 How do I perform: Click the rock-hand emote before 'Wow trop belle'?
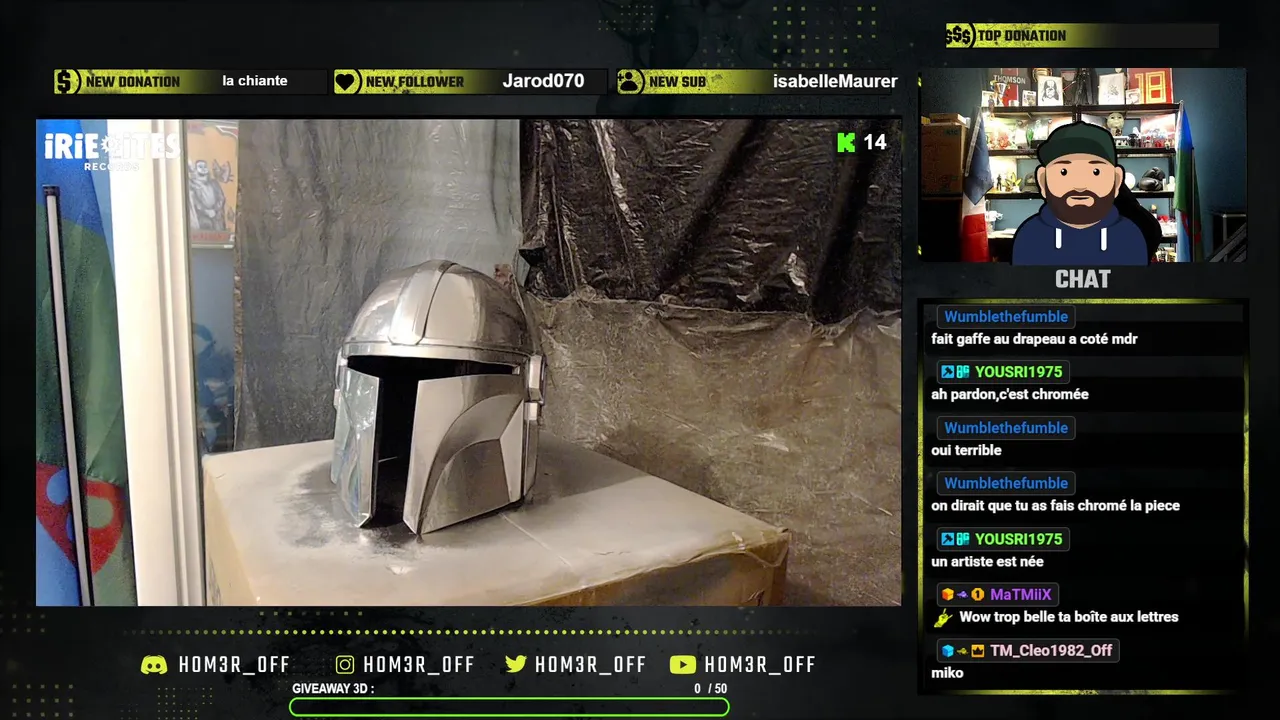(942, 618)
